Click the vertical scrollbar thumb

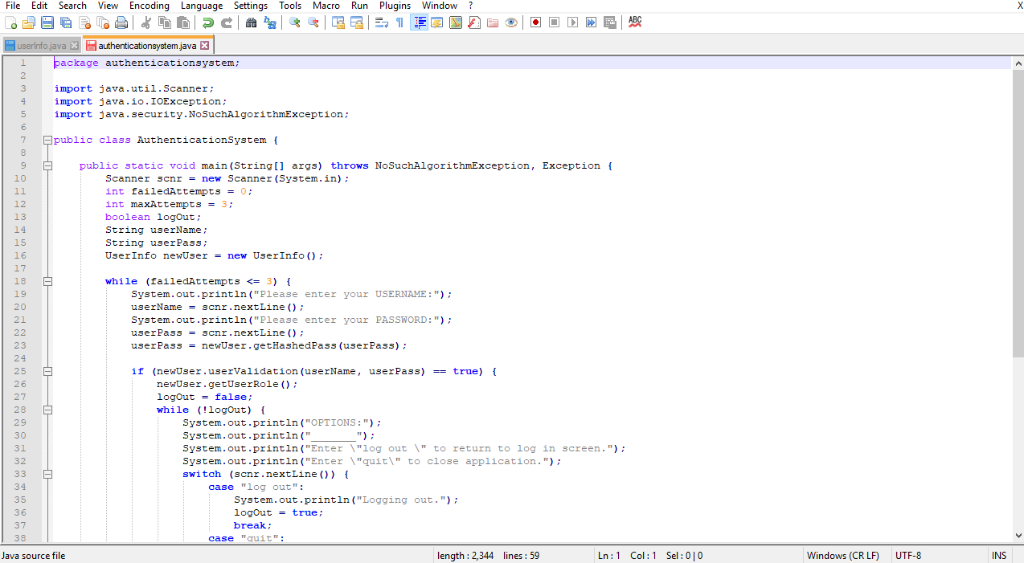pos(1018,213)
